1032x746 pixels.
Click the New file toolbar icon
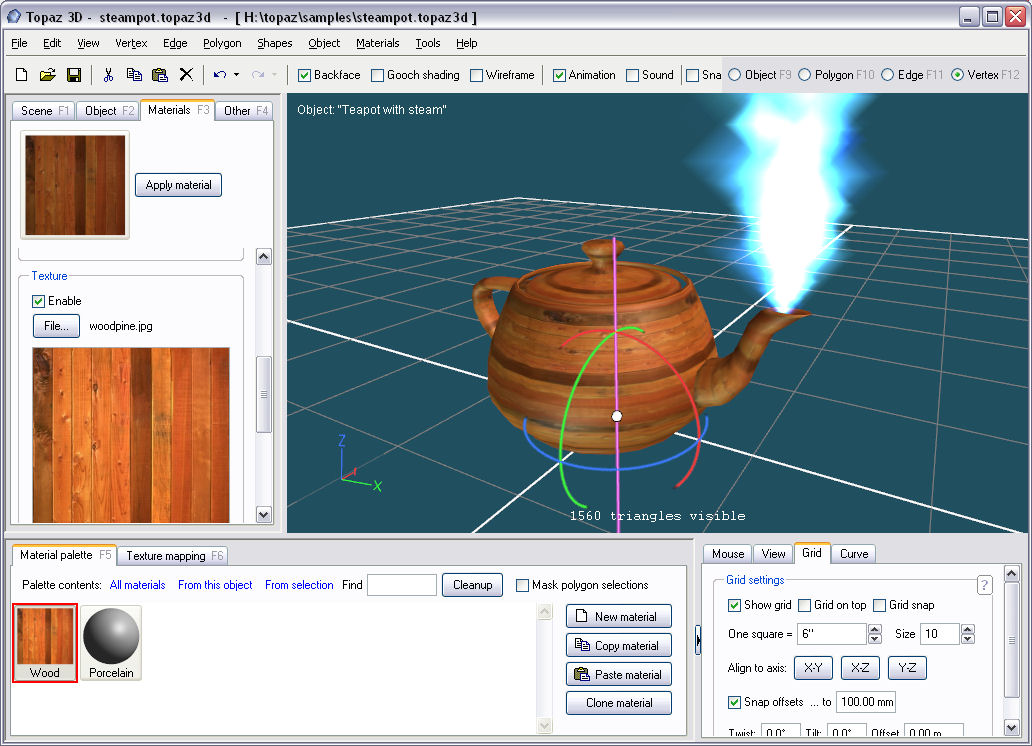(x=21, y=75)
